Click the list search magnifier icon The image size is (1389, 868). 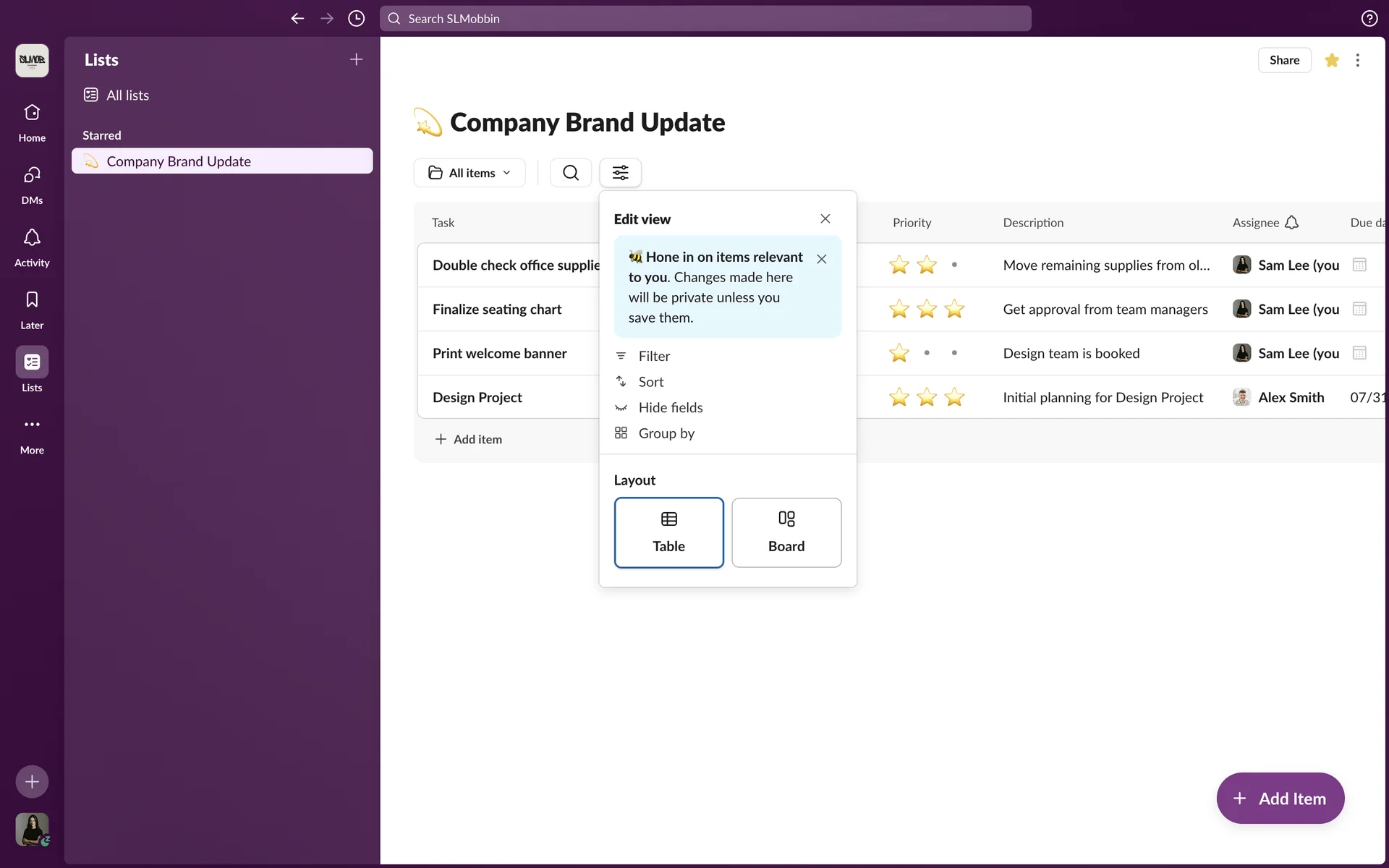571,173
